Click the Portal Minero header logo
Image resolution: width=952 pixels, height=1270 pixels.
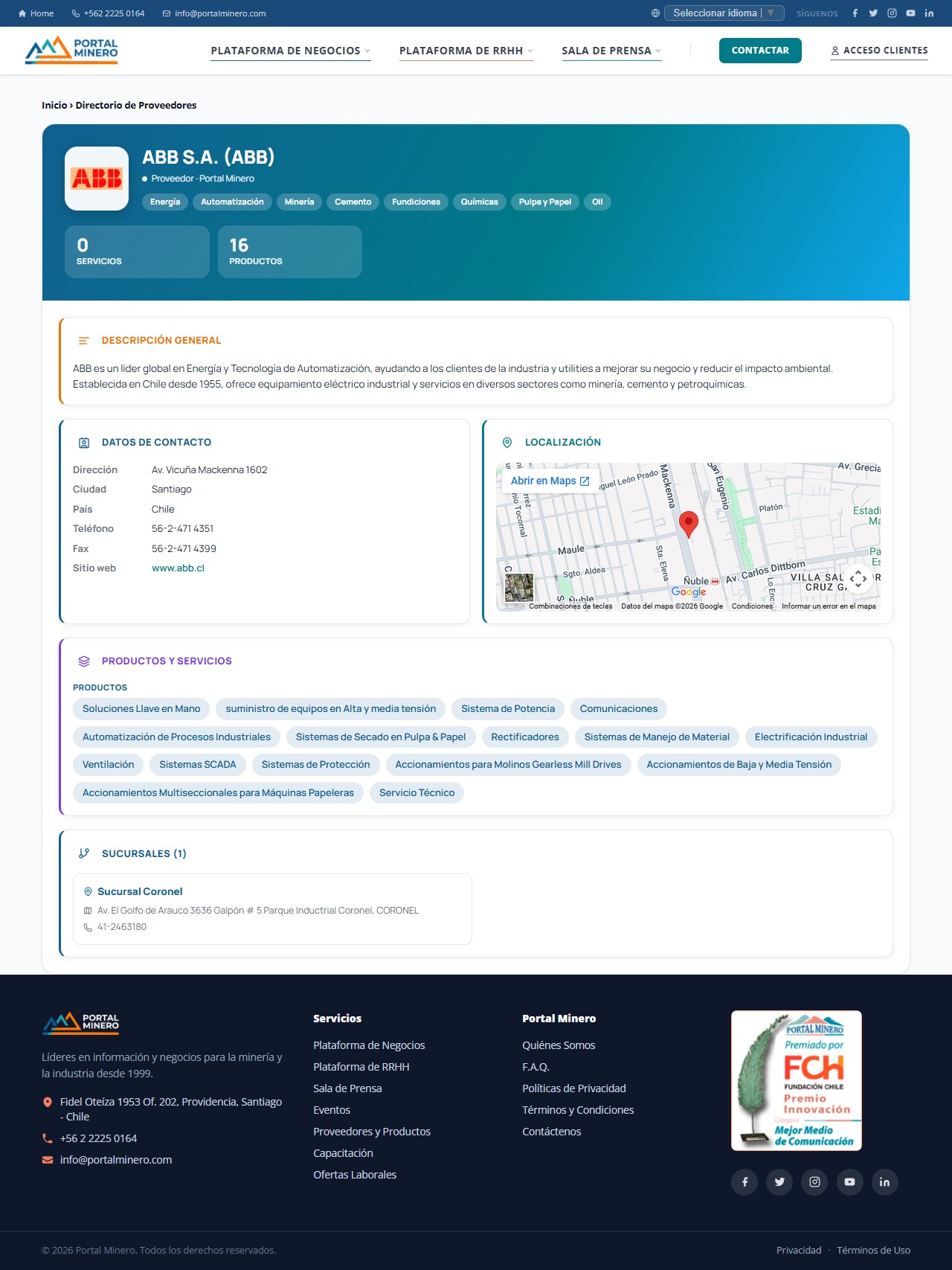[71, 51]
